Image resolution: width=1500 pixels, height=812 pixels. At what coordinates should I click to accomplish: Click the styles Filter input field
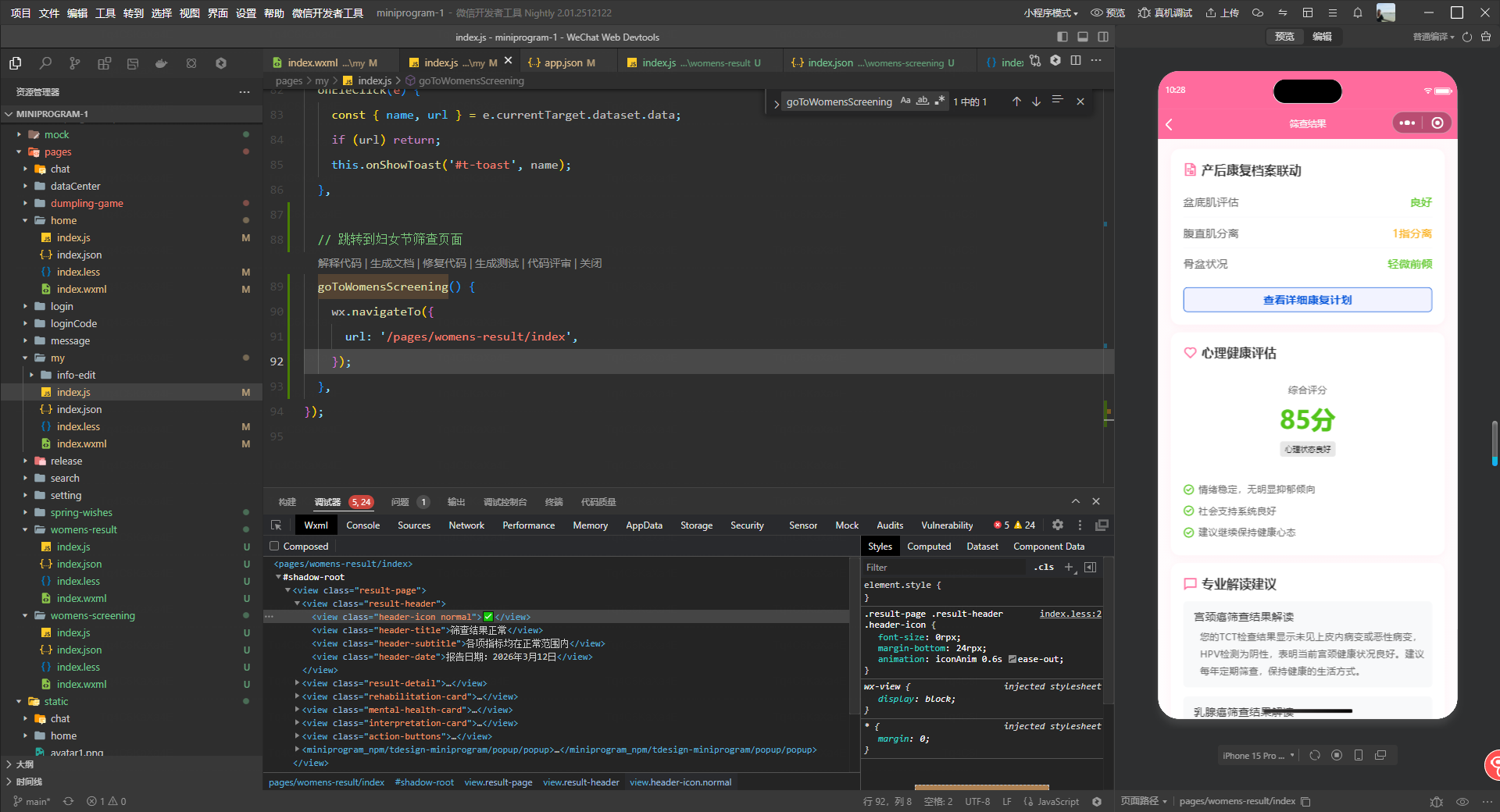pyautogui.click(x=945, y=568)
